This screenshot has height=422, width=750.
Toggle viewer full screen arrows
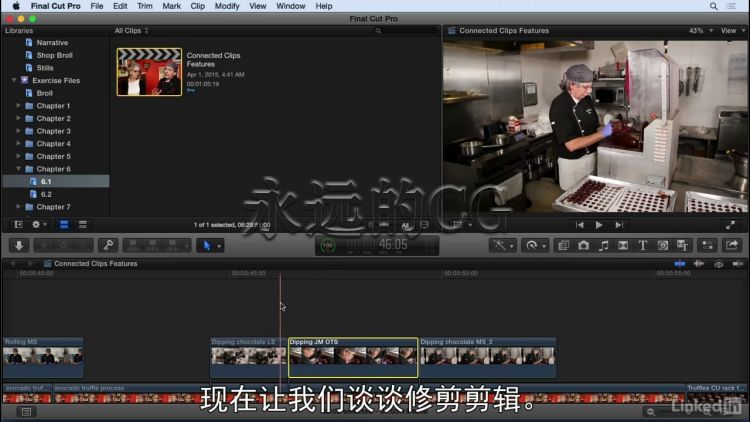730,225
